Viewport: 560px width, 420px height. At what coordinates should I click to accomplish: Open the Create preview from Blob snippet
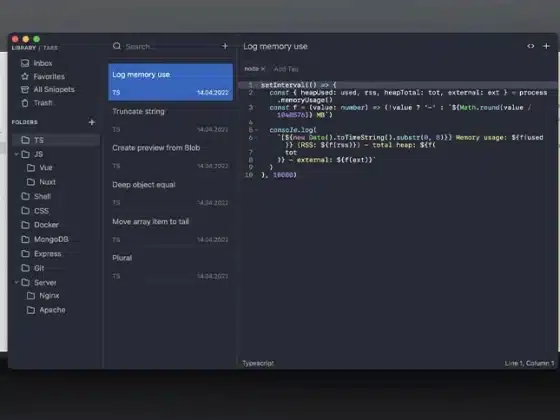(x=171, y=156)
